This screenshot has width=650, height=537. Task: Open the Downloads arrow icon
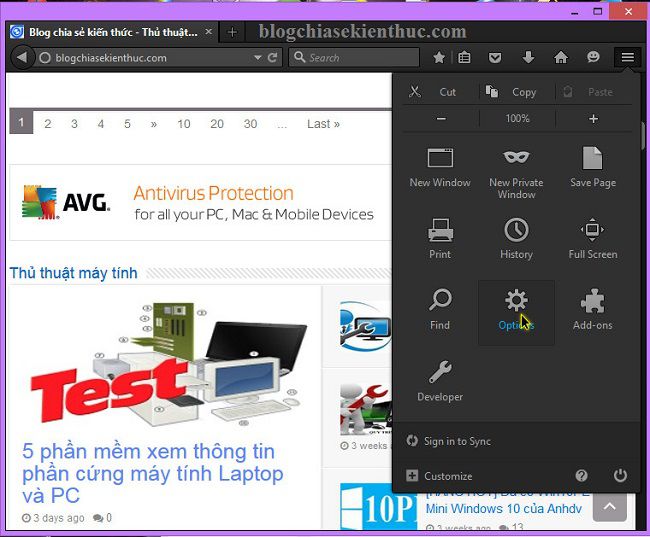pos(528,57)
